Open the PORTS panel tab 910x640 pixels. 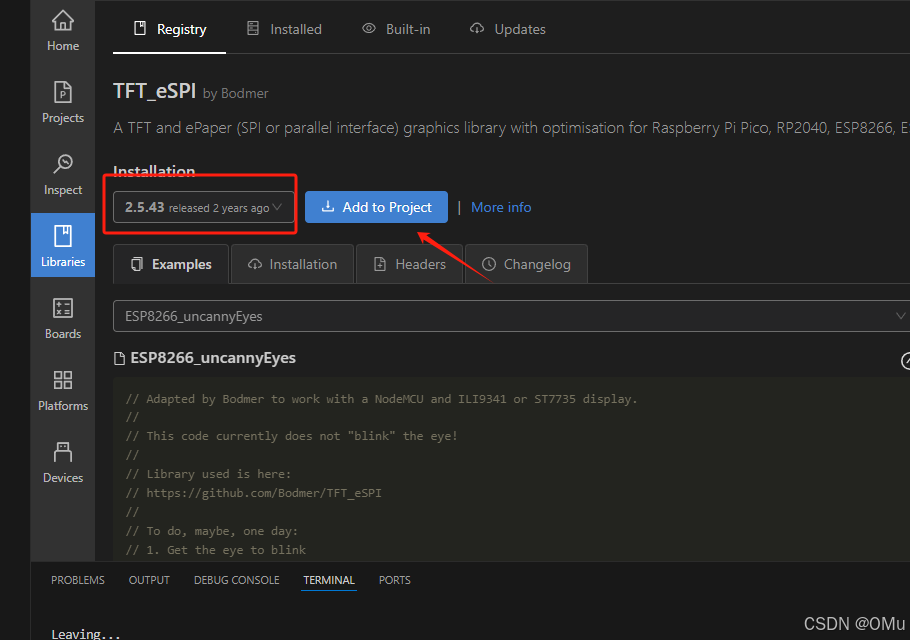395,580
